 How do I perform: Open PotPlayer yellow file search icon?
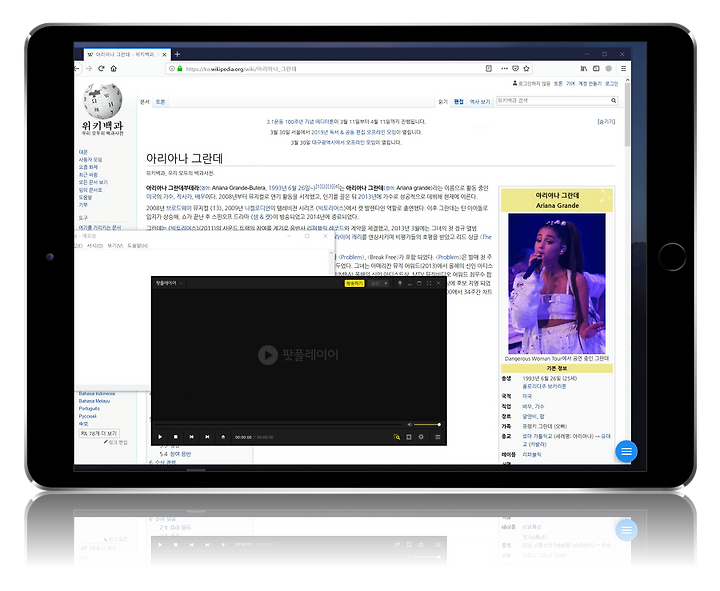(397, 437)
